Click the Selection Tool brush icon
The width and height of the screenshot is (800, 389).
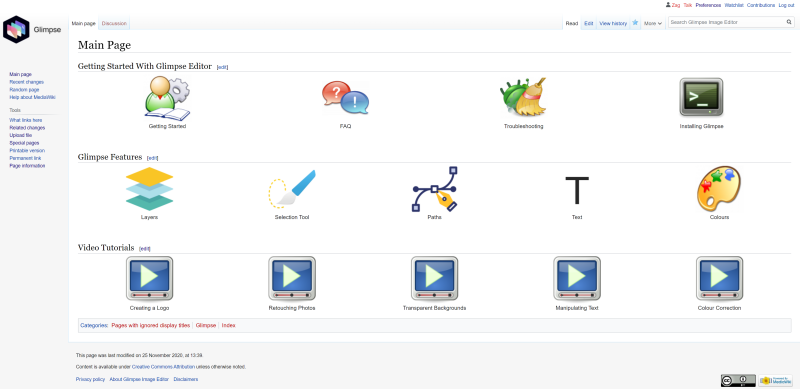pos(292,189)
